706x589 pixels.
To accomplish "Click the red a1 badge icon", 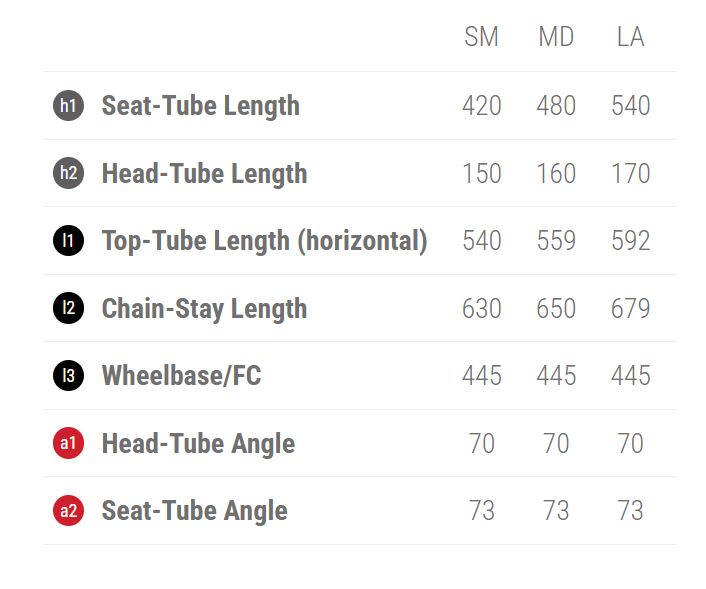I will 68,443.
